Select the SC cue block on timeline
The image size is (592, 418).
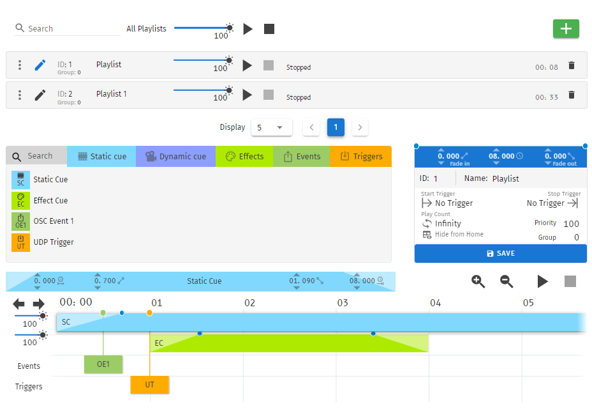click(x=321, y=322)
